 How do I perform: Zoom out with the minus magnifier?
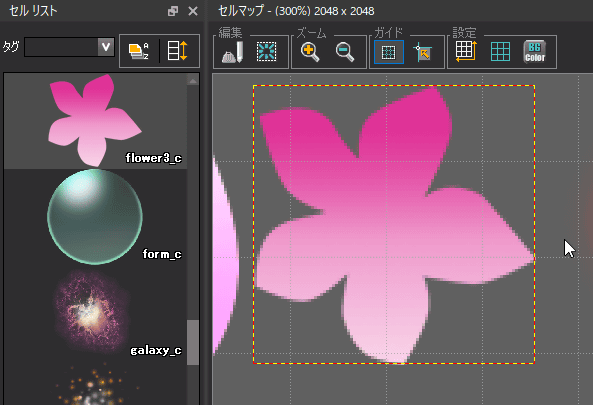coord(345,52)
